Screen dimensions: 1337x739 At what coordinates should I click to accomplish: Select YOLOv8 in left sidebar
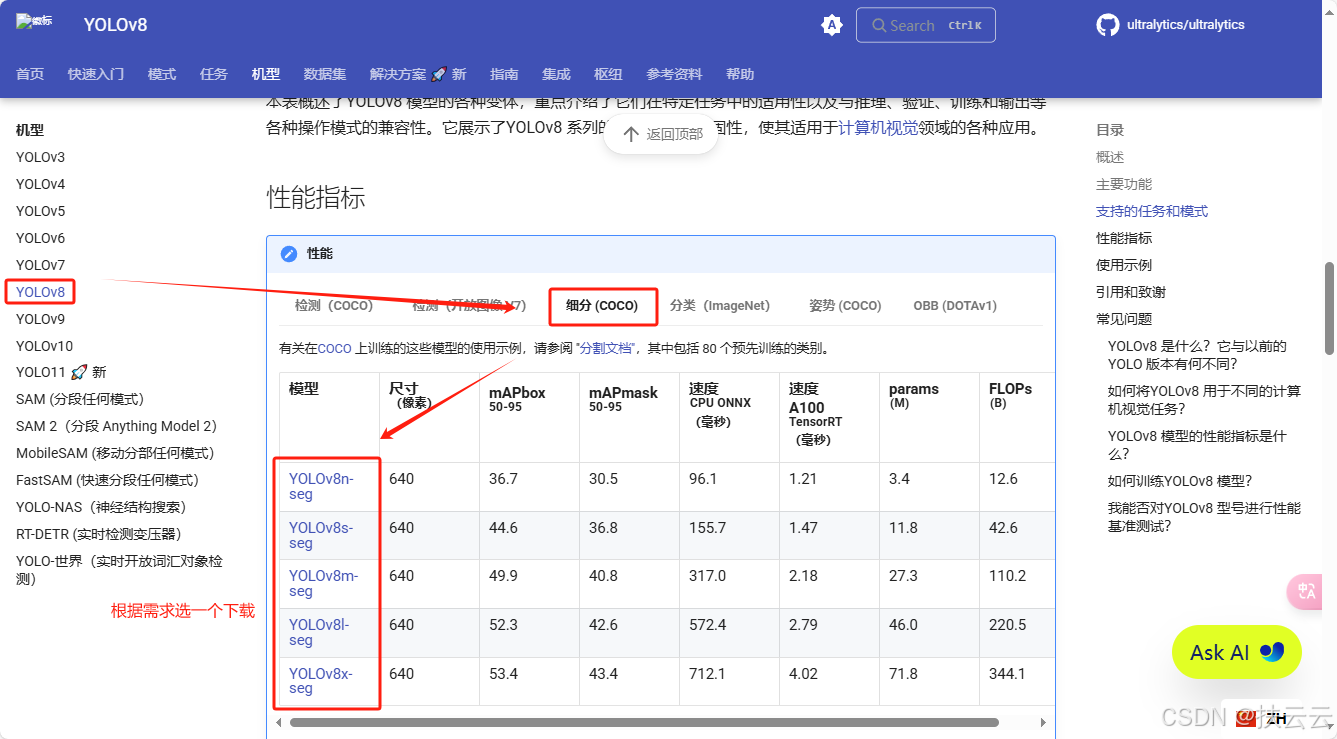[x=40, y=292]
